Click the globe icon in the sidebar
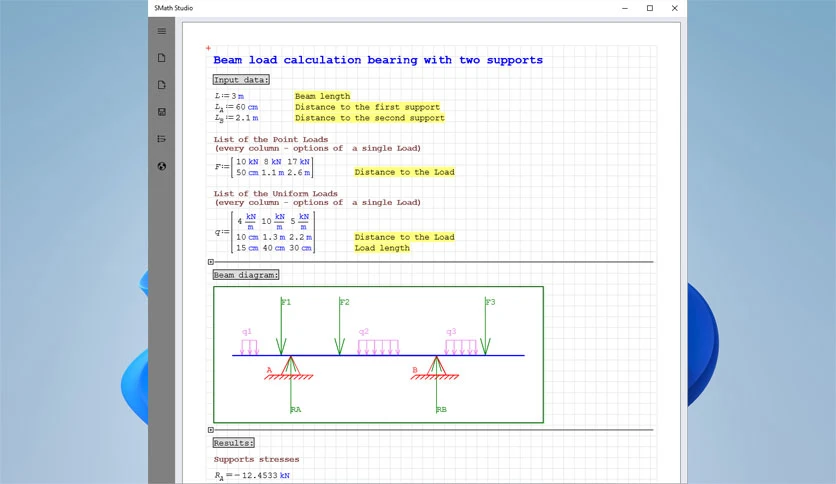 [x=162, y=166]
